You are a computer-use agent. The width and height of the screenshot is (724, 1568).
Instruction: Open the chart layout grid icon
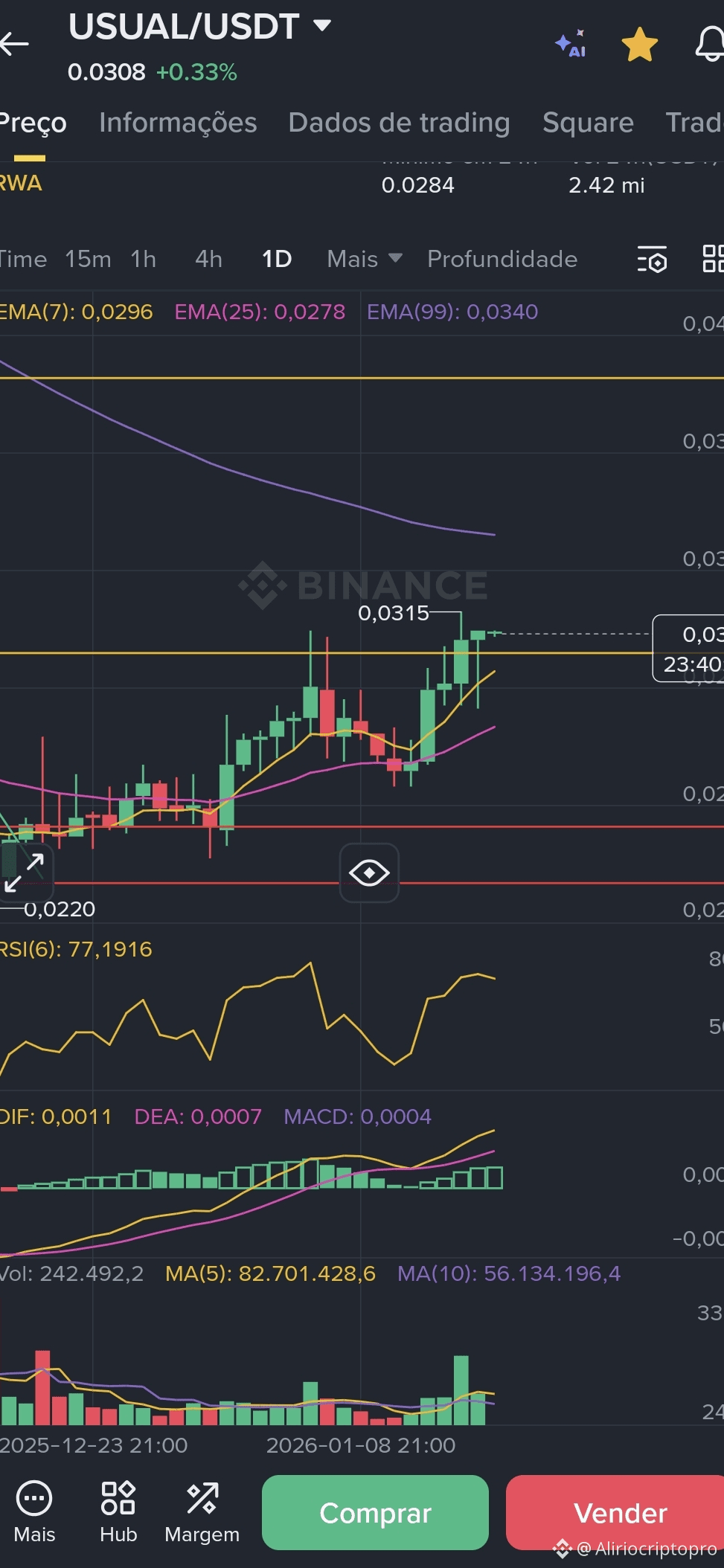point(714,260)
